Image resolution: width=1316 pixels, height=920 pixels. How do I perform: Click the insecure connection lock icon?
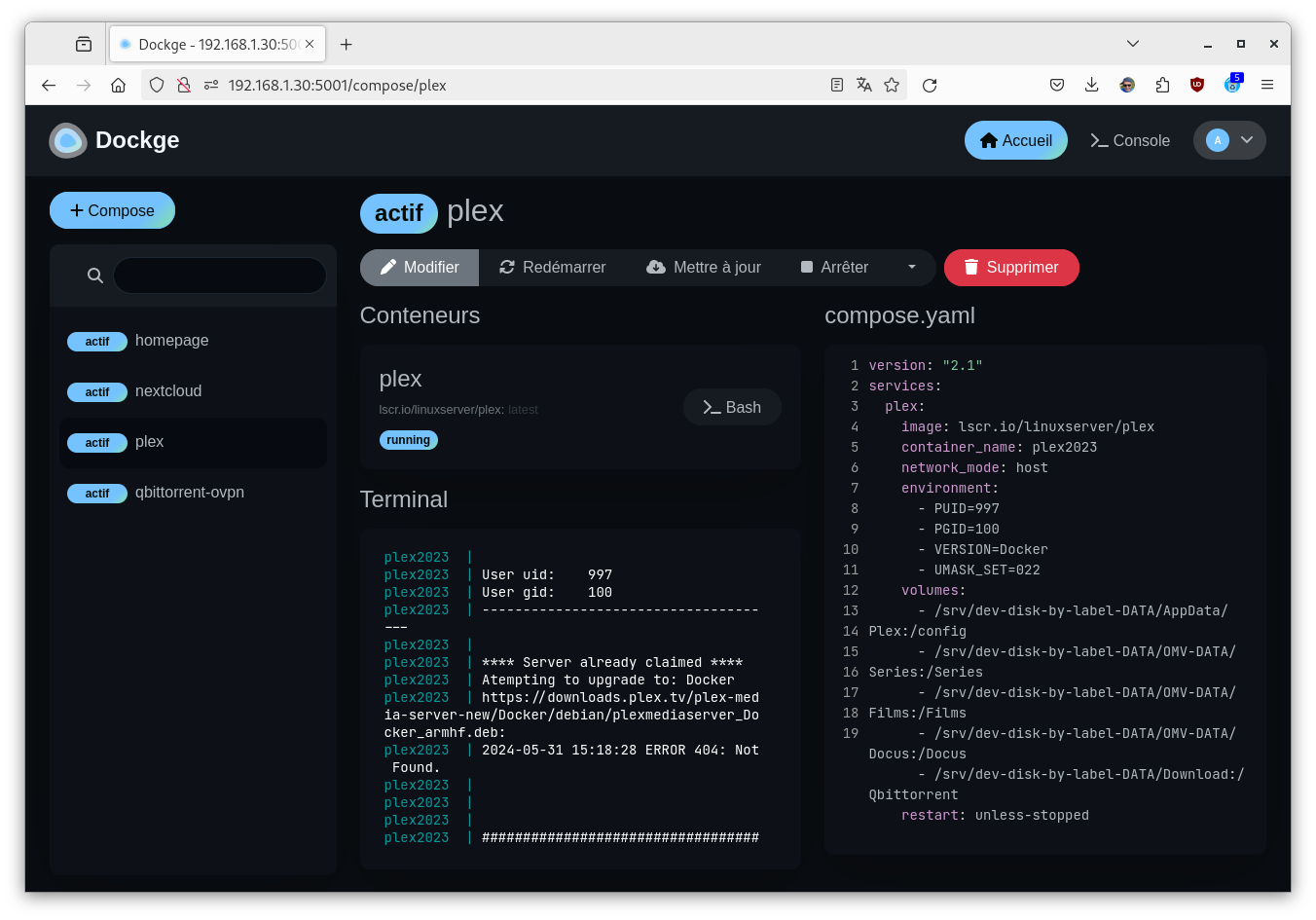coord(184,85)
